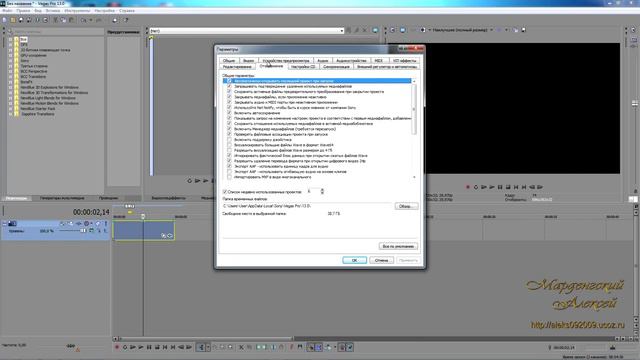Screen dimensions: 640x360
Task: Click the Undo icon in main toolbar
Action: (x=84, y=20)
